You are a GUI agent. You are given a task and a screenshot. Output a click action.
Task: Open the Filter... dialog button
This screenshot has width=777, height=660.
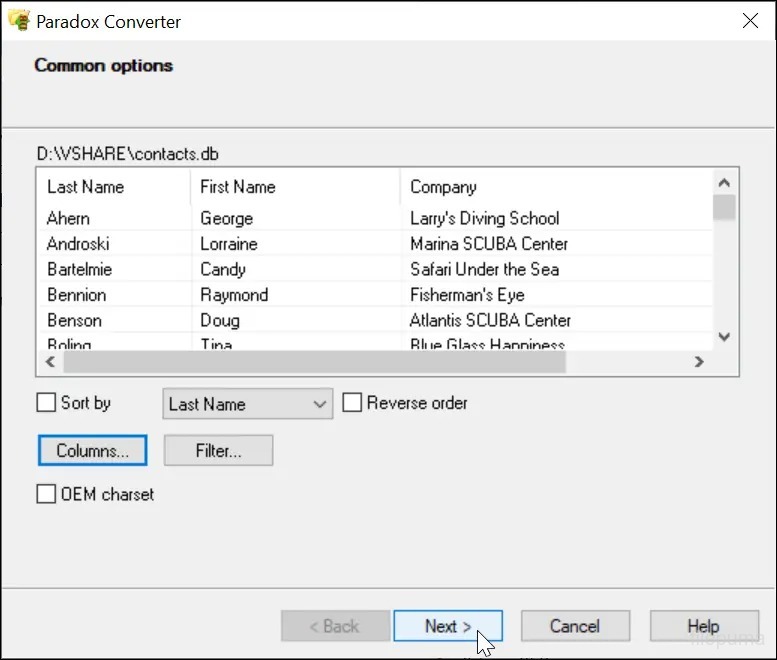218,451
